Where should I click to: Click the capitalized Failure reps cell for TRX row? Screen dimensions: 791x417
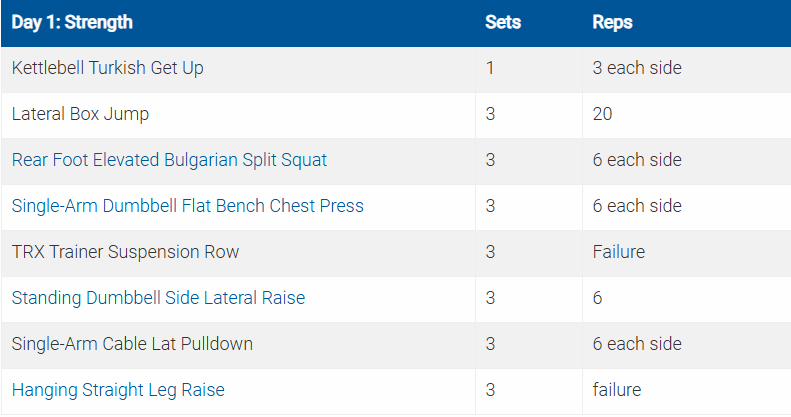pyautogui.click(x=619, y=252)
